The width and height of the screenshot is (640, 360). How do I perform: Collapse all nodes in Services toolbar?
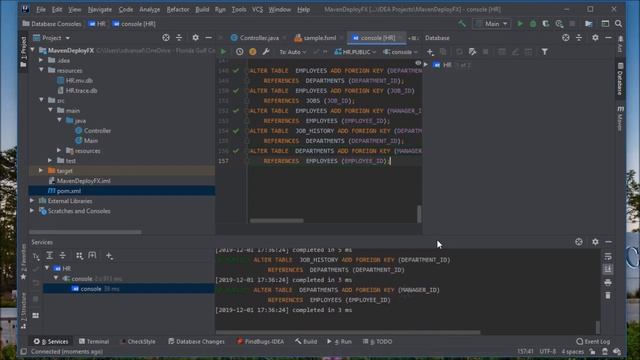(x=63, y=256)
